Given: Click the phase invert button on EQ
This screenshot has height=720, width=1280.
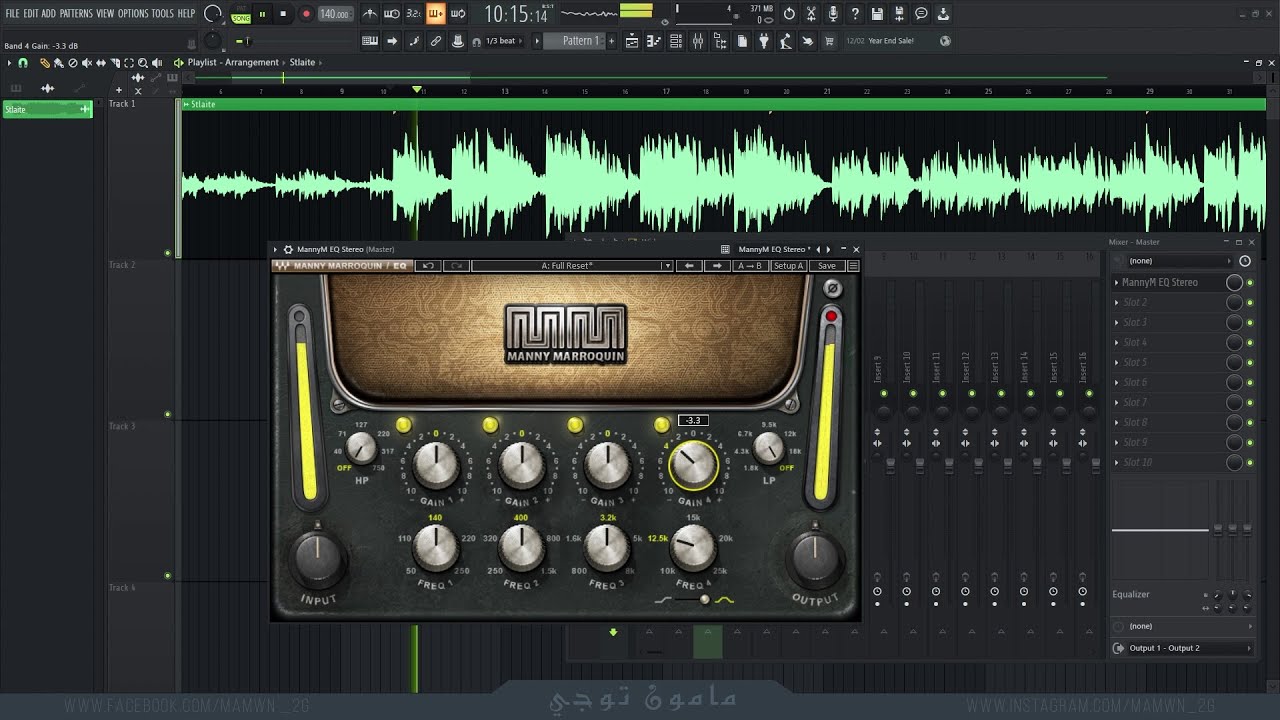Looking at the screenshot, I should point(832,289).
